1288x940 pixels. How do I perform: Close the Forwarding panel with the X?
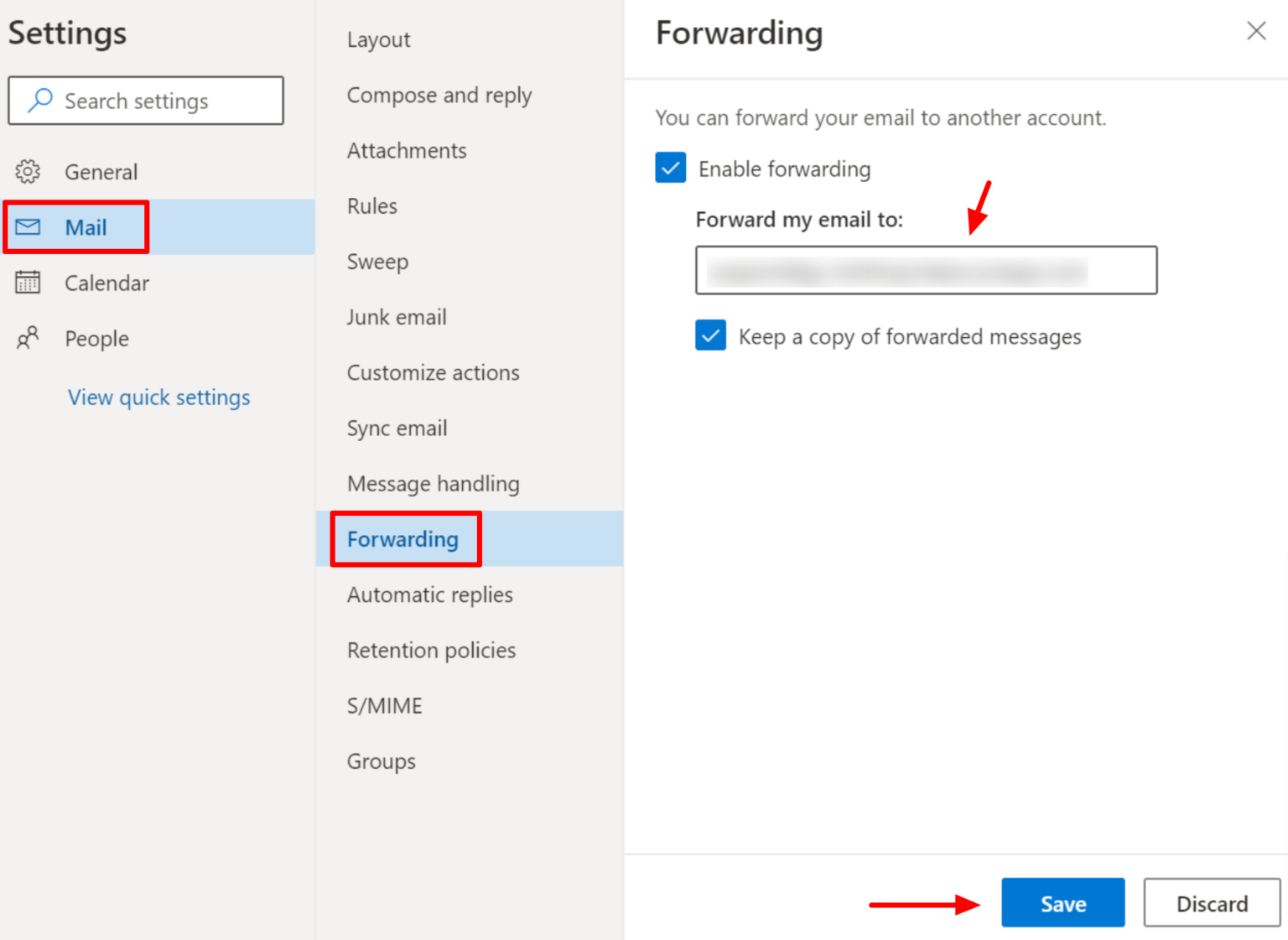[x=1255, y=31]
